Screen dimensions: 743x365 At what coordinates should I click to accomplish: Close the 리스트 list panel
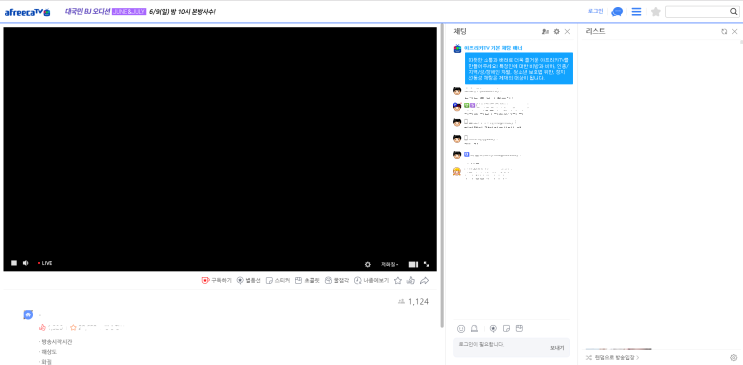(x=734, y=32)
